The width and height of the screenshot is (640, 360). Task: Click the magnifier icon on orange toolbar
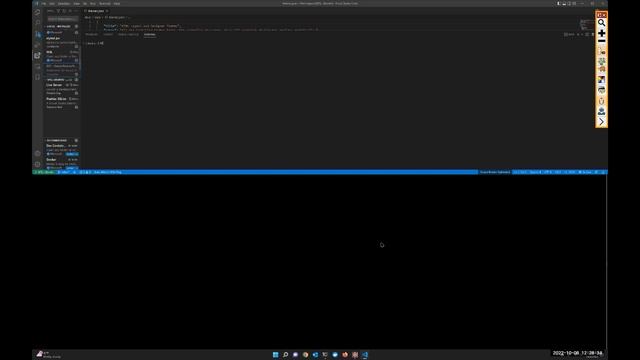(x=601, y=23)
